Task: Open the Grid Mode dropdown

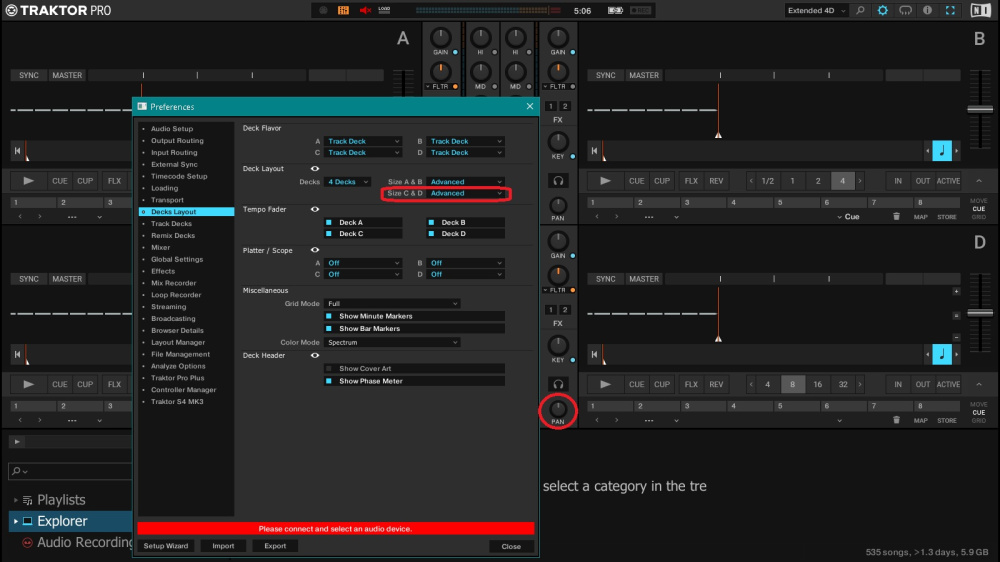Action: 392,304
